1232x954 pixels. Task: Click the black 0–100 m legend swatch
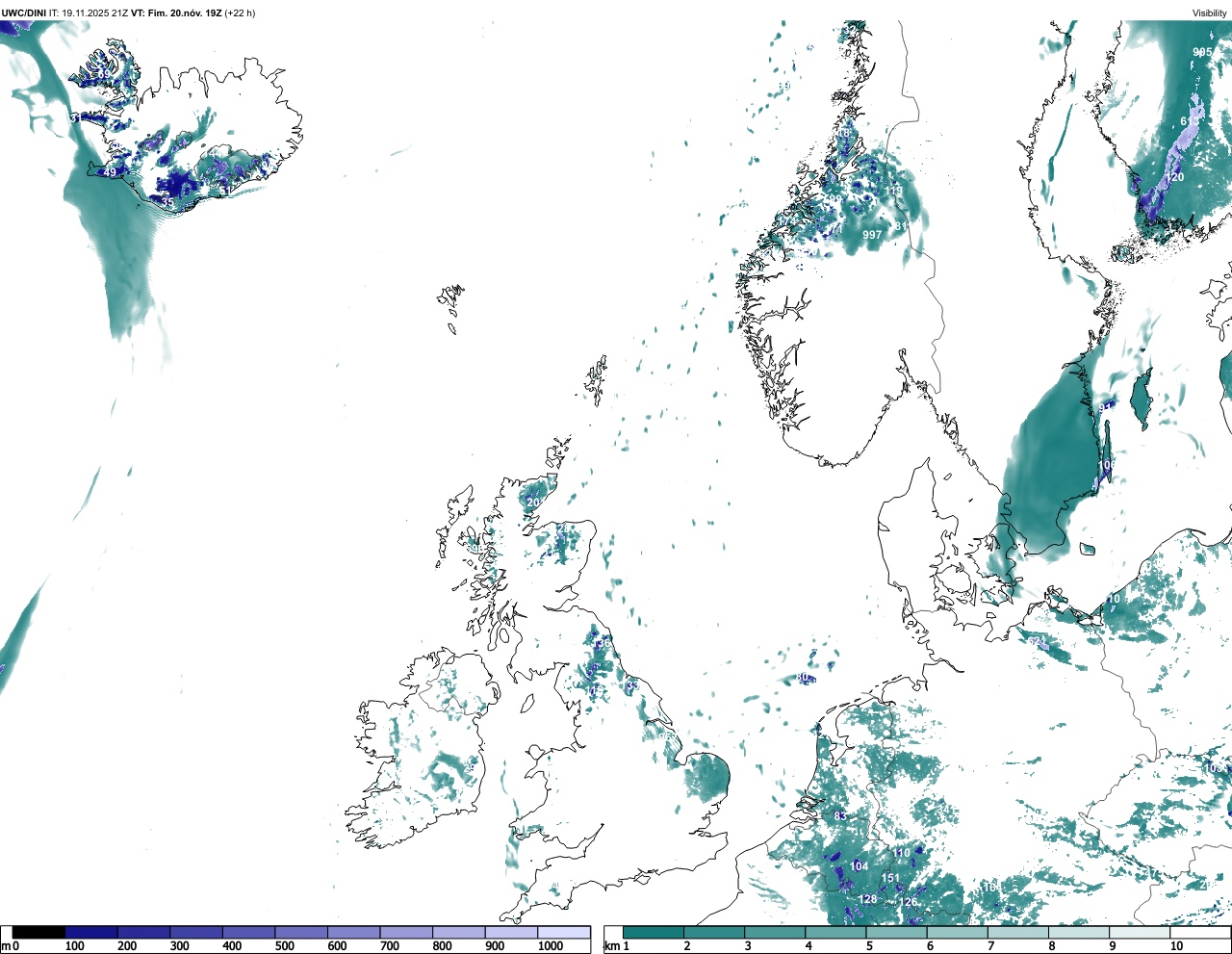(39, 933)
